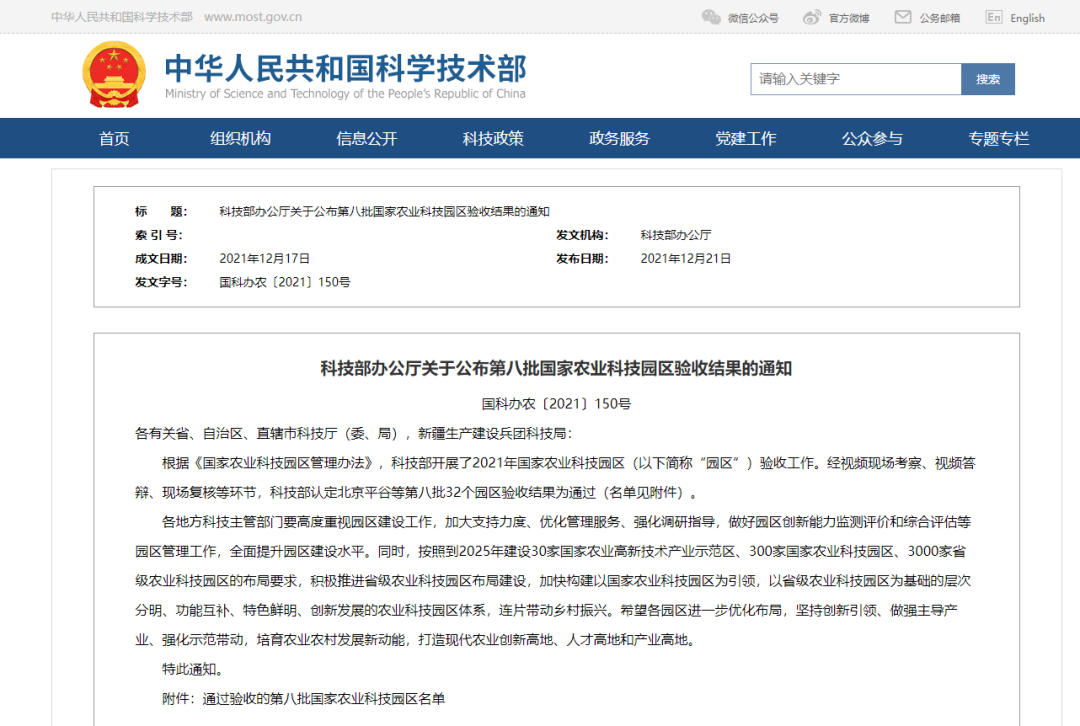Click centered document number under headline
This screenshot has height=726, width=1080.
tap(556, 404)
